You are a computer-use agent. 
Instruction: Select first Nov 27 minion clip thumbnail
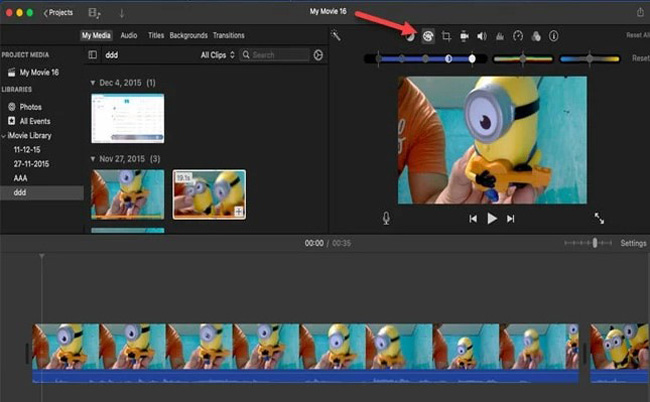point(128,194)
